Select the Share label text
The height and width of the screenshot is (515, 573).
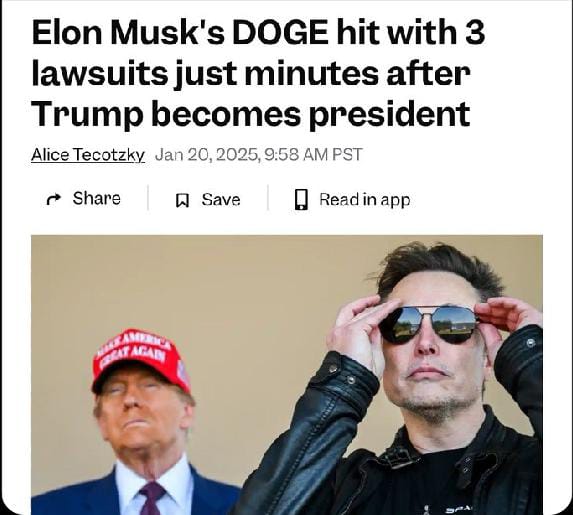(96, 198)
